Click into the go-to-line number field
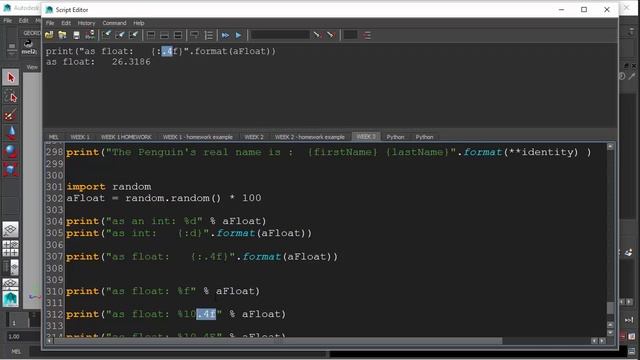640x360 pixels. (x=350, y=35)
